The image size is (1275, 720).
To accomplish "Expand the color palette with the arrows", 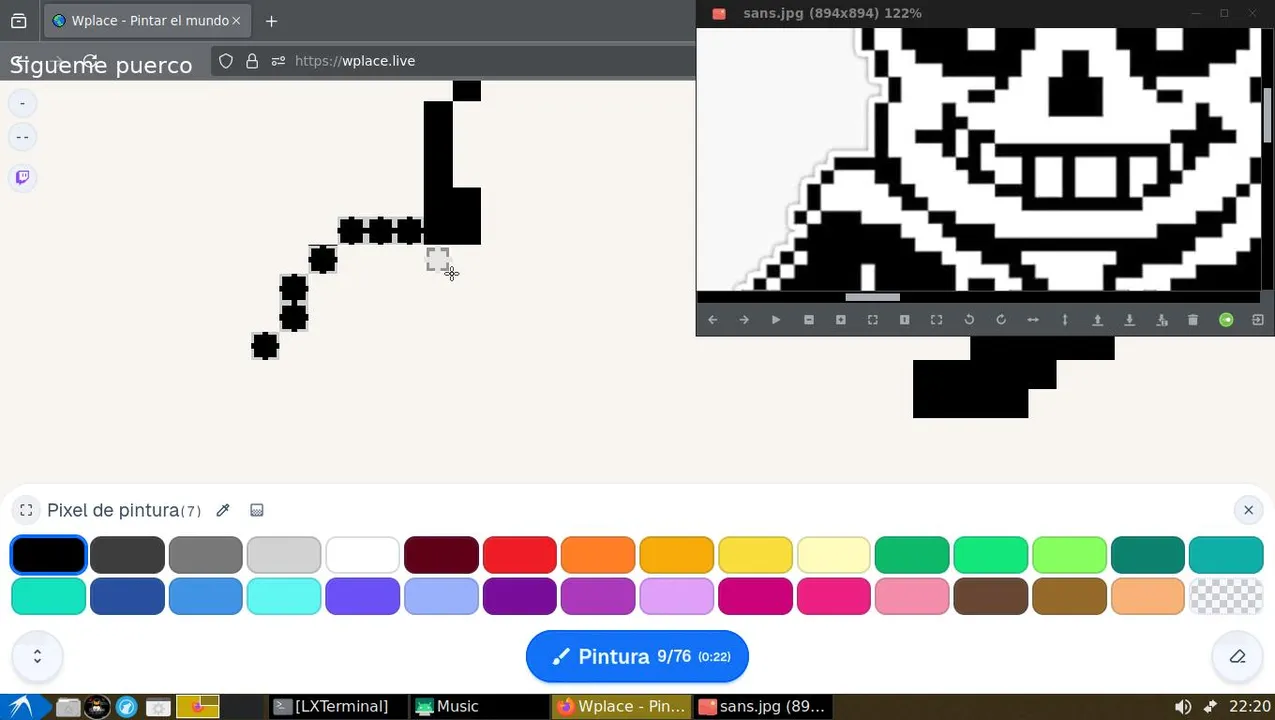I will (x=37, y=657).
